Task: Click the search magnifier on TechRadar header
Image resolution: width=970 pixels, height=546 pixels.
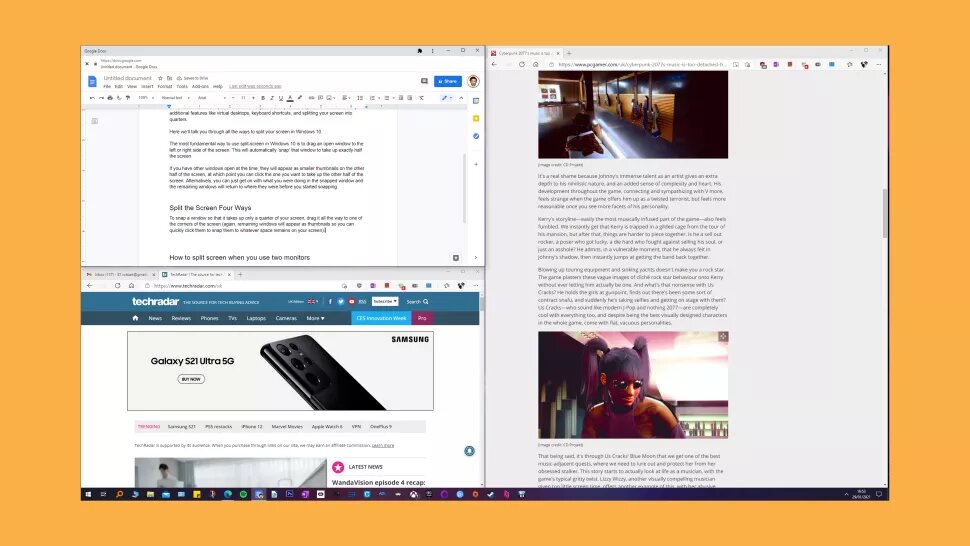Action: [x=426, y=301]
